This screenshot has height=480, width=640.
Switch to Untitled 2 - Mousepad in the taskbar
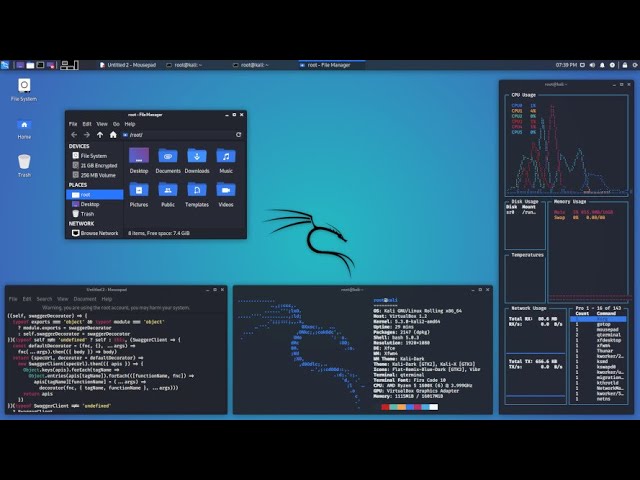[x=128, y=65]
